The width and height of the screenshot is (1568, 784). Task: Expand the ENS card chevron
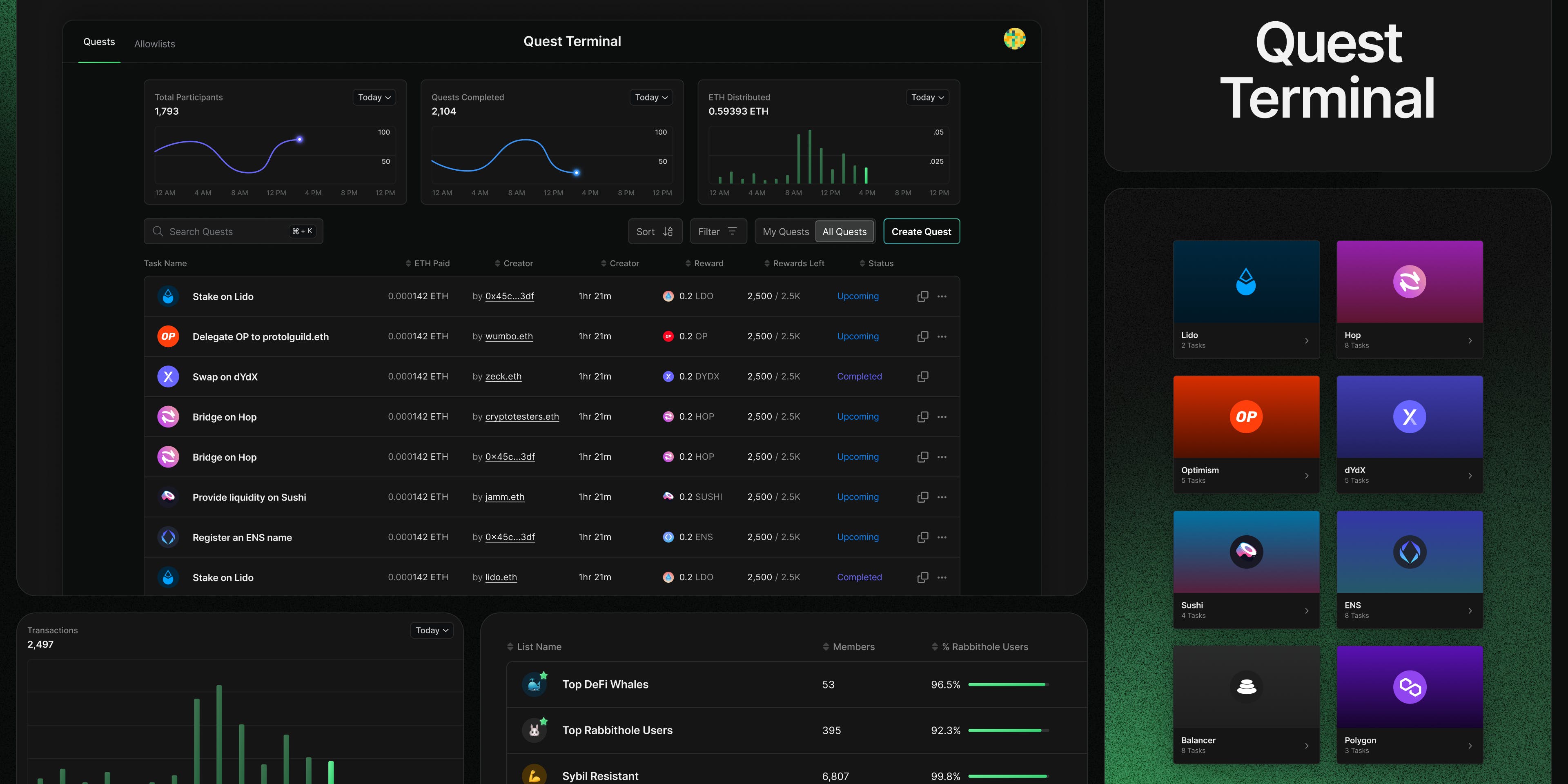click(x=1470, y=611)
